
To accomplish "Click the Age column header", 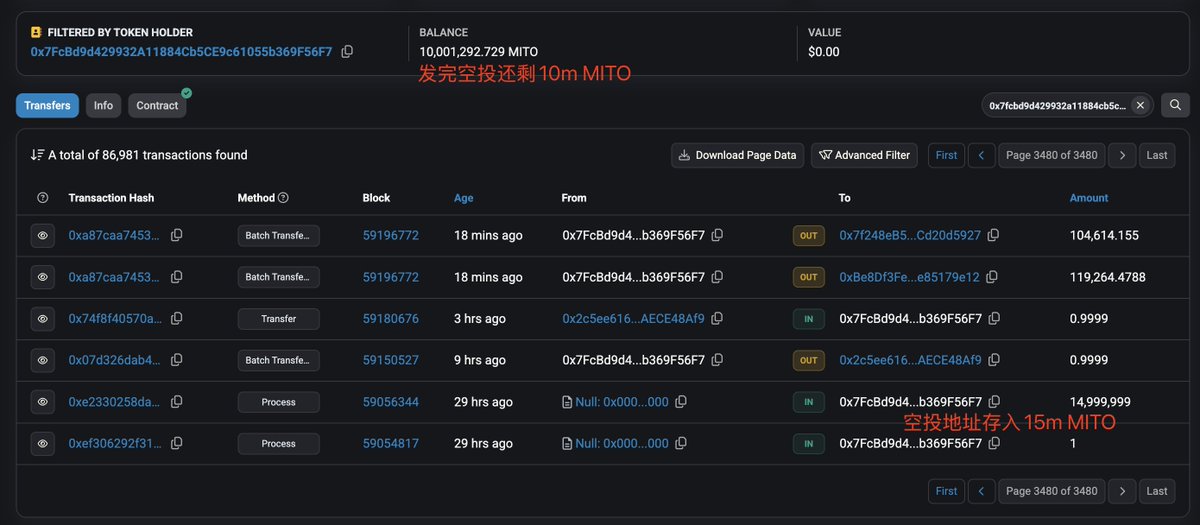I will [463, 198].
